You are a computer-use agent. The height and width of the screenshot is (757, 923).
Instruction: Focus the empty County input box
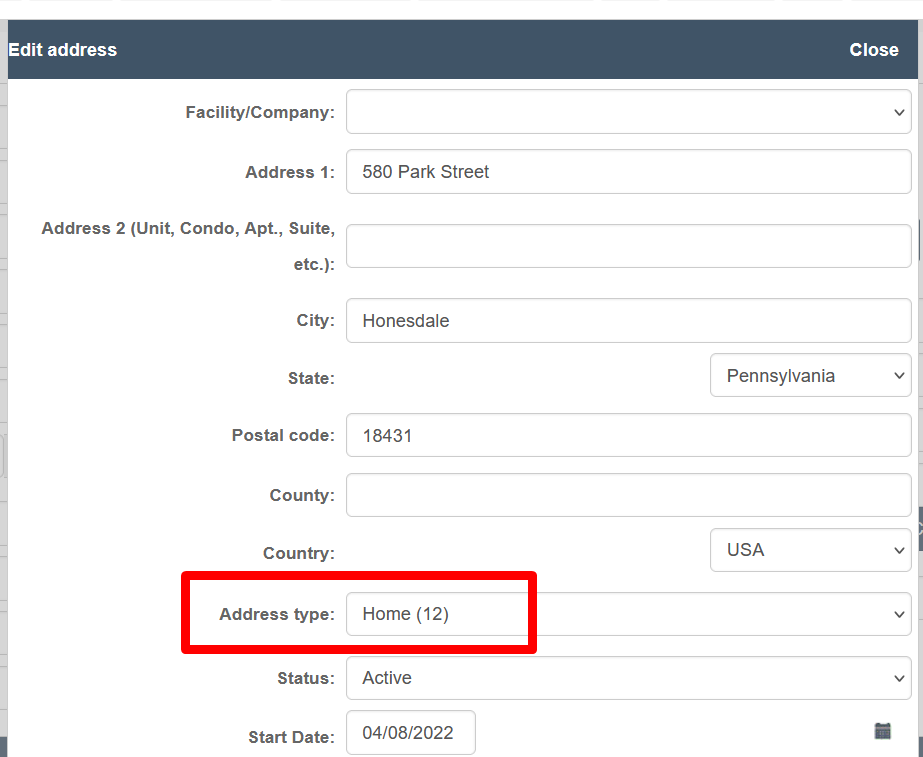pos(629,495)
